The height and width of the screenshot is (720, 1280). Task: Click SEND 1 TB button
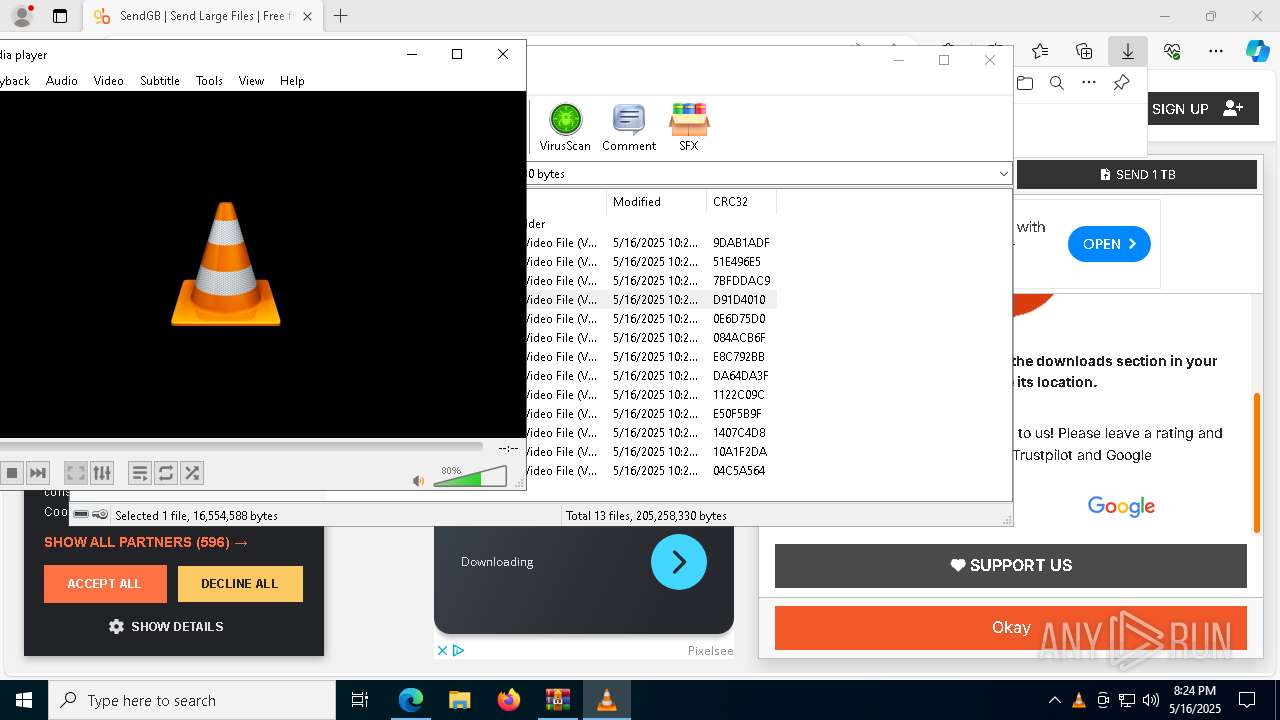[x=1137, y=174]
